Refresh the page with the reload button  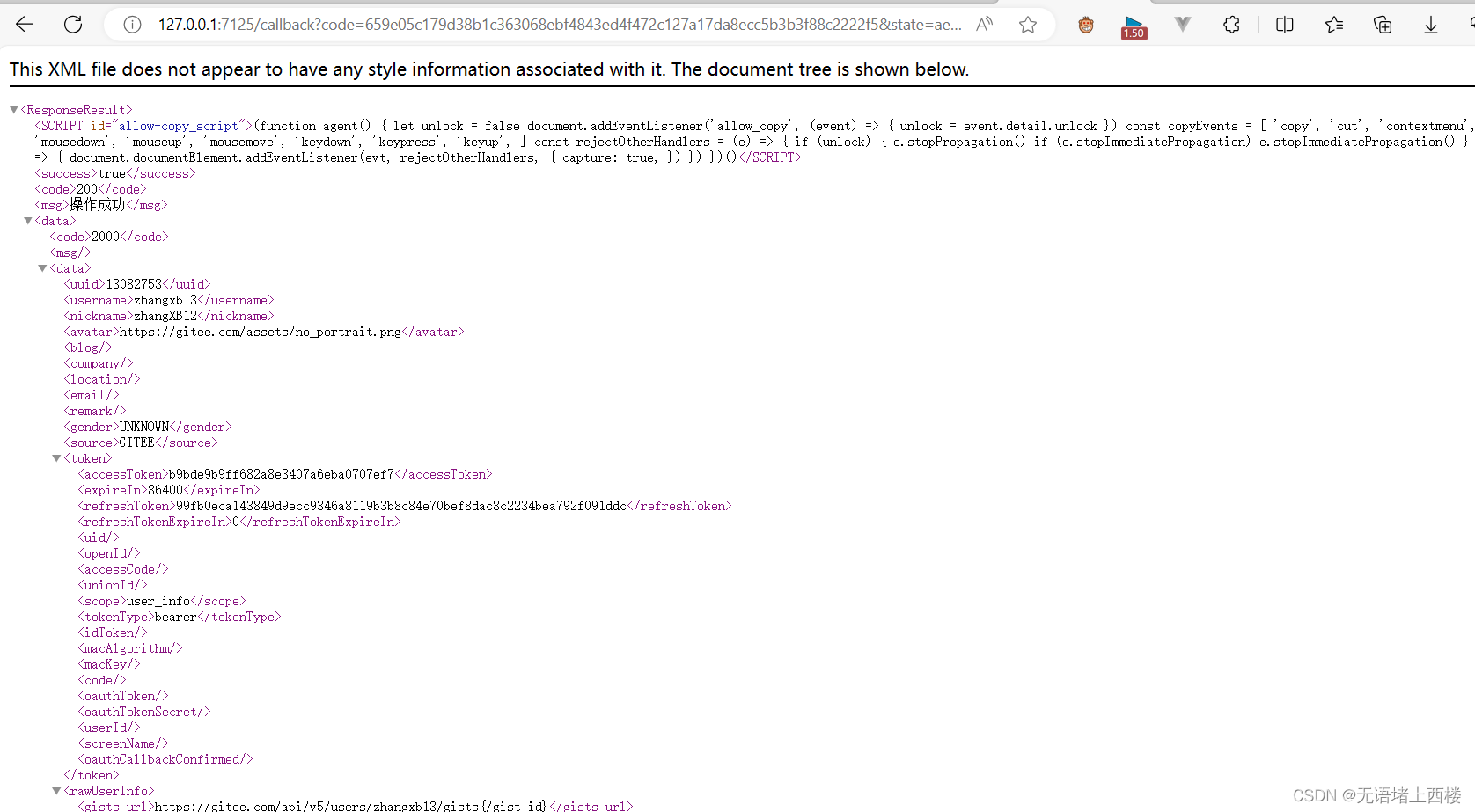(x=73, y=24)
